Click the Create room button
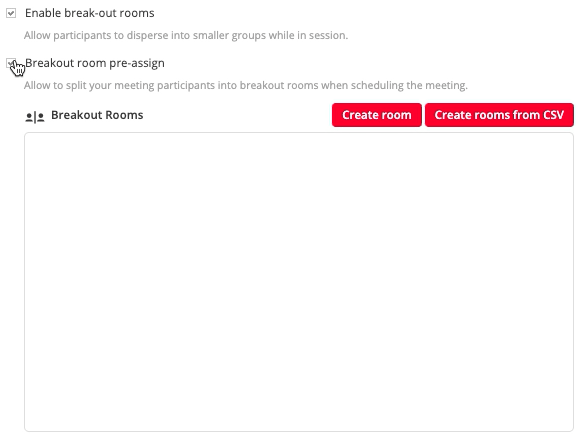 [x=377, y=115]
